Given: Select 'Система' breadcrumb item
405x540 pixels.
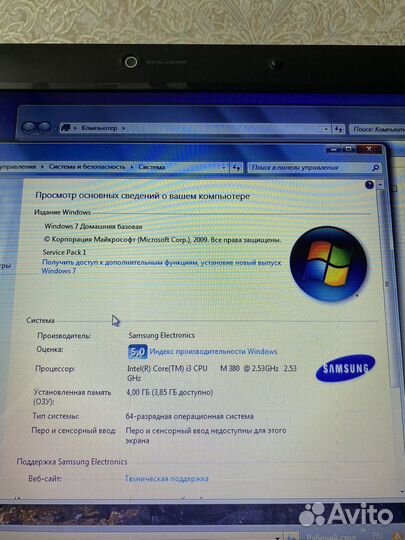Looking at the screenshot, I should (152, 167).
